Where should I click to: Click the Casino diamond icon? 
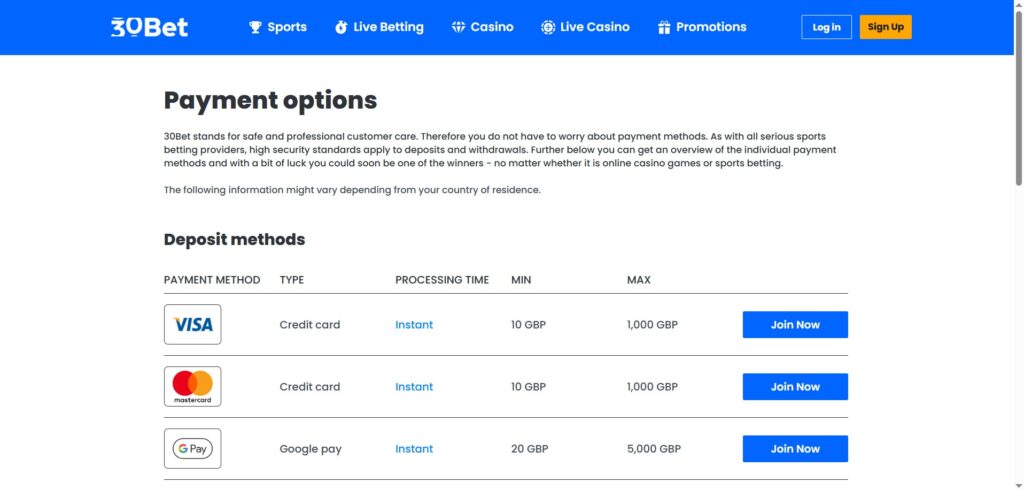(458, 27)
